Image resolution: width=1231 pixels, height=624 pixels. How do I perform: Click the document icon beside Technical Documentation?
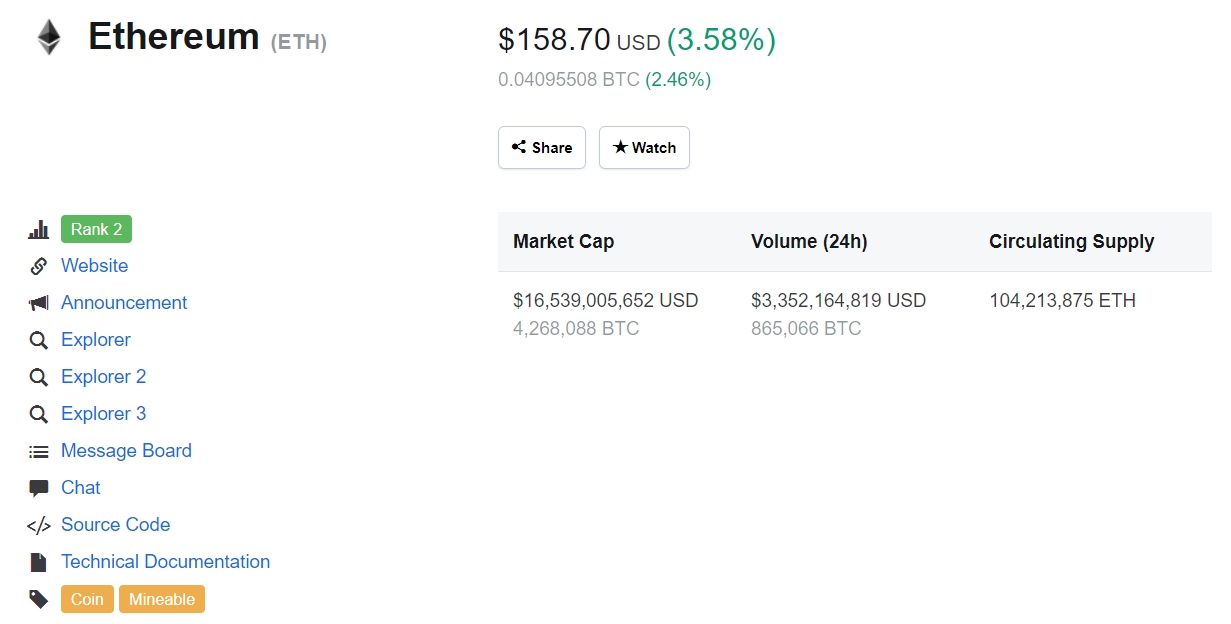38,562
